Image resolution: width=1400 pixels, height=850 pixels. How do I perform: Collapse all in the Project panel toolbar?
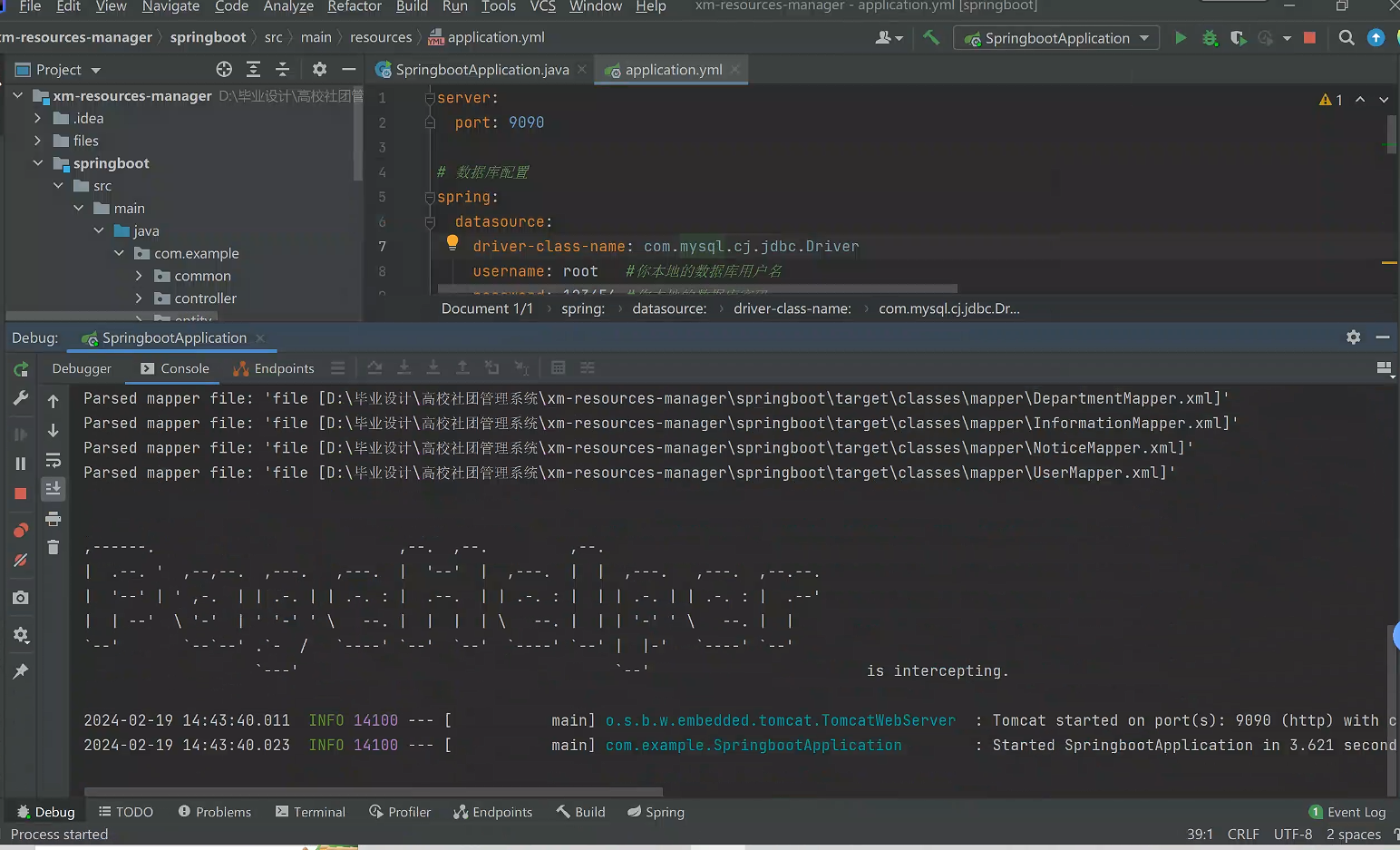click(283, 69)
